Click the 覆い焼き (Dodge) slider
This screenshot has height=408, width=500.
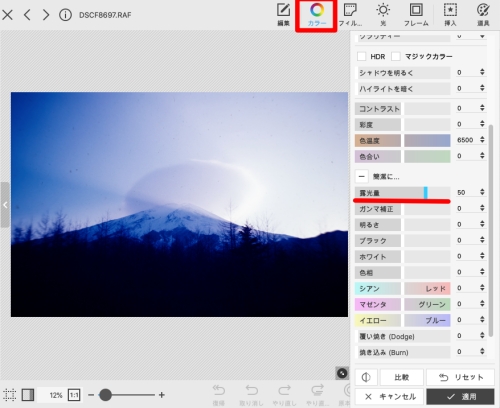pyautogui.click(x=403, y=336)
